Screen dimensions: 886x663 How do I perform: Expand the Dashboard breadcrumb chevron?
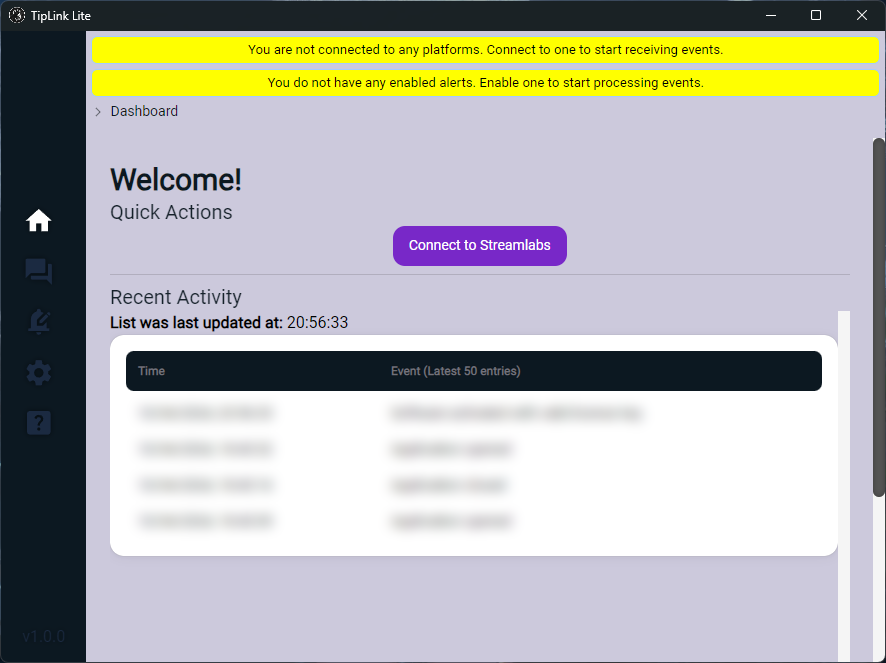click(x=98, y=111)
